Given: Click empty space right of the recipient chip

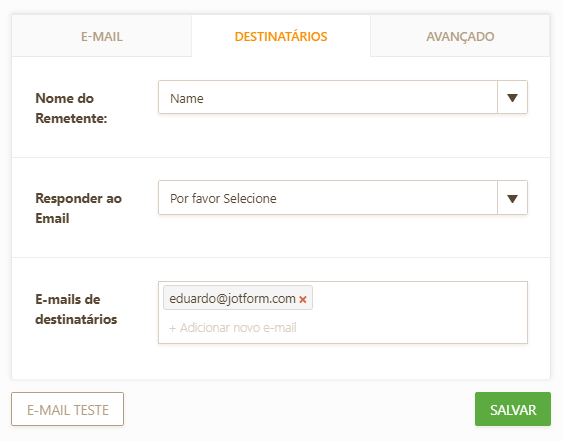Looking at the screenshot, I should coord(419,298).
